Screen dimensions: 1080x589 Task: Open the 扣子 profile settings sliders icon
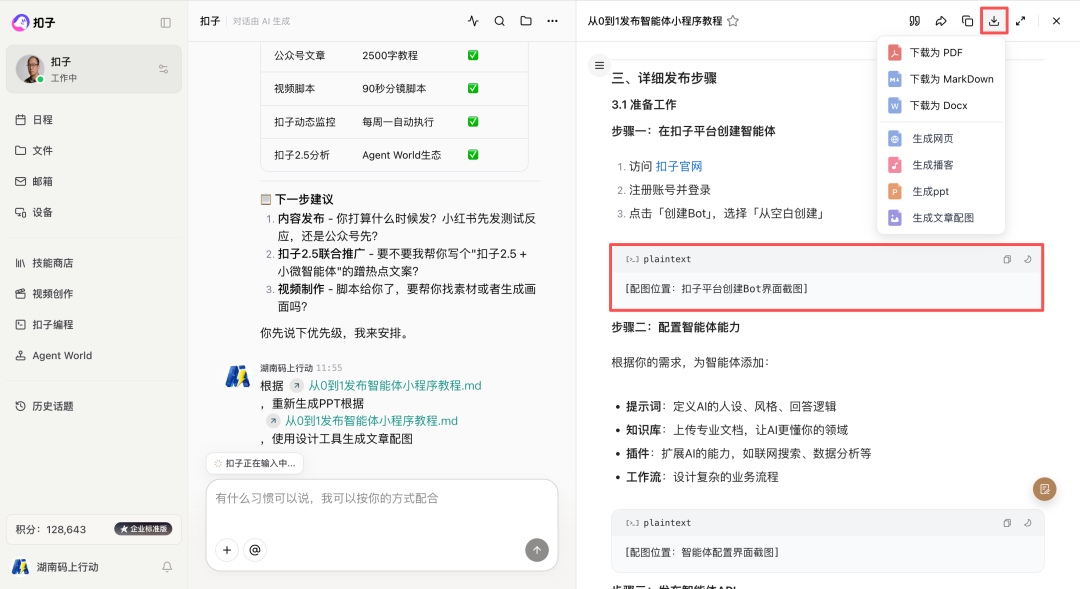click(163, 69)
